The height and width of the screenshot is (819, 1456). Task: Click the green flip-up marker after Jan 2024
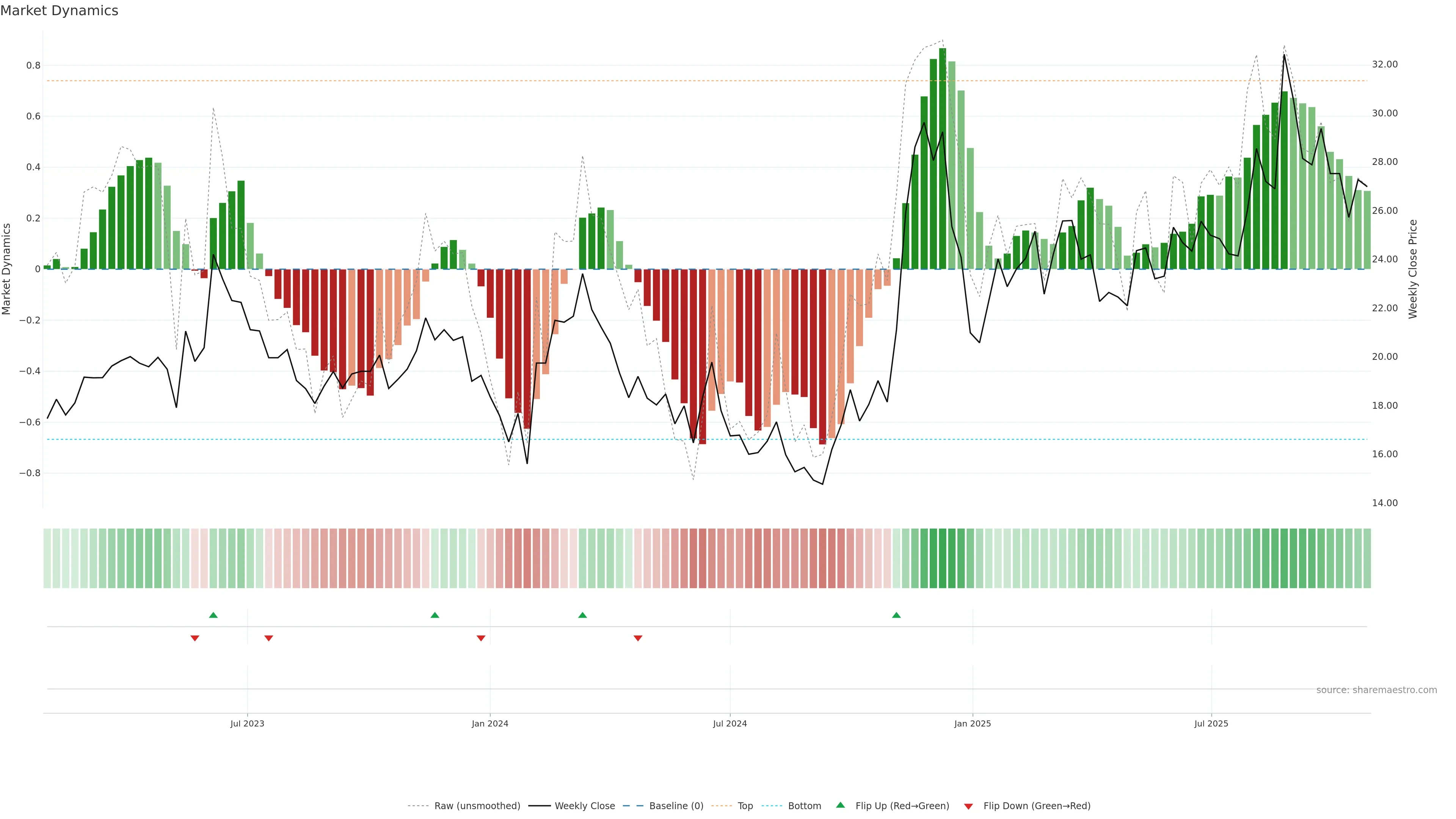(x=582, y=615)
